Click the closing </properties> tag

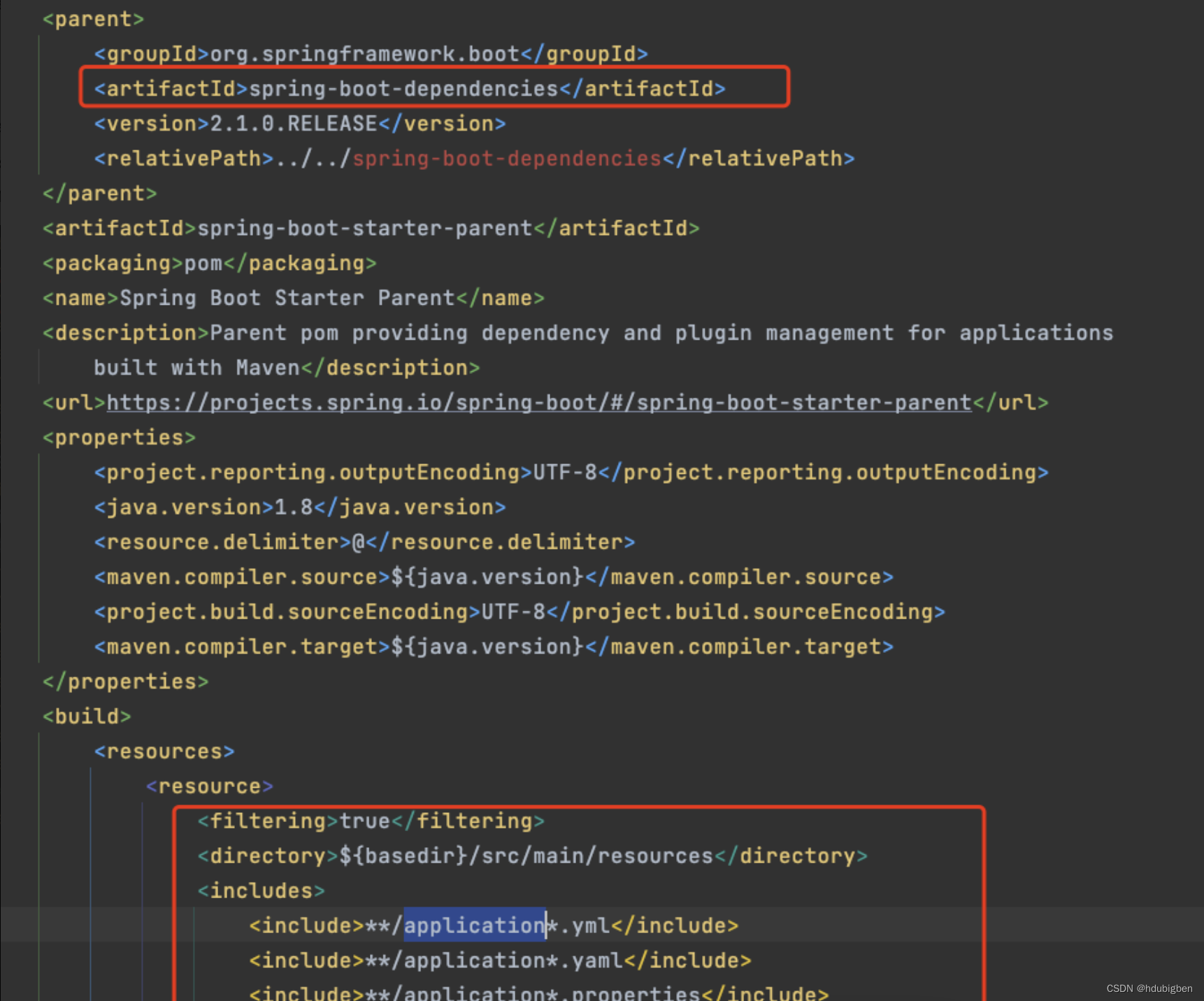pyautogui.click(x=125, y=683)
